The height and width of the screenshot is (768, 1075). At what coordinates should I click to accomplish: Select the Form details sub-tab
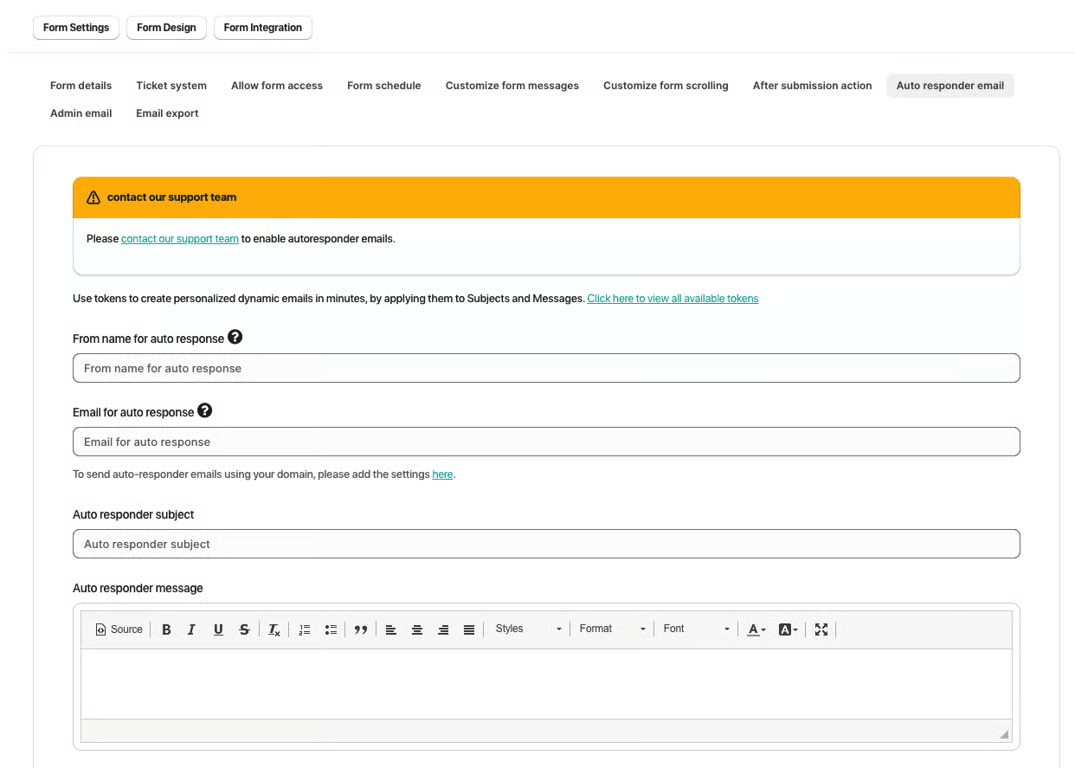pos(81,86)
